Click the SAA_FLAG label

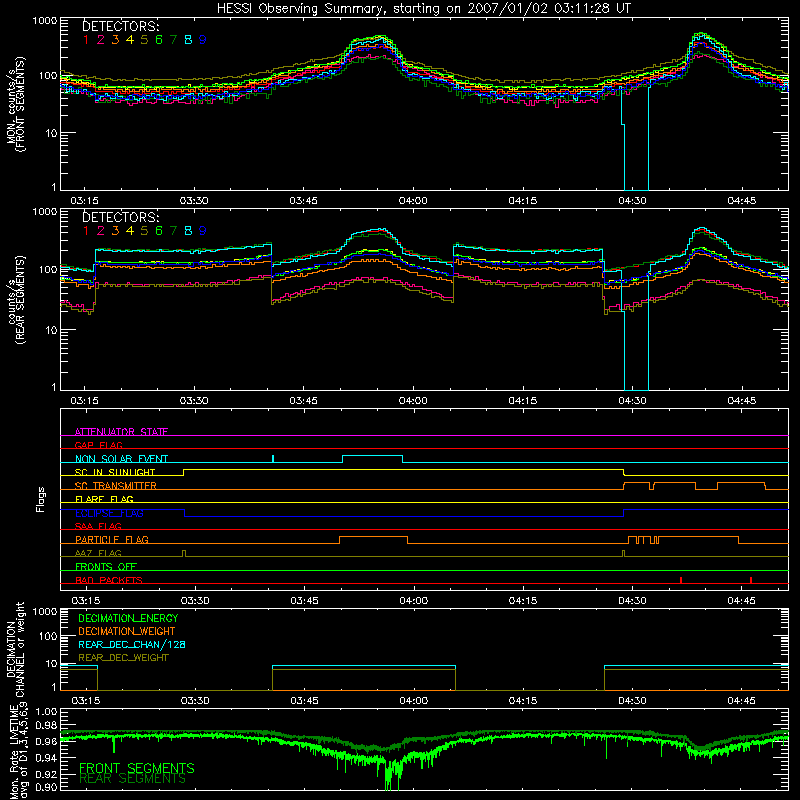tap(98, 526)
